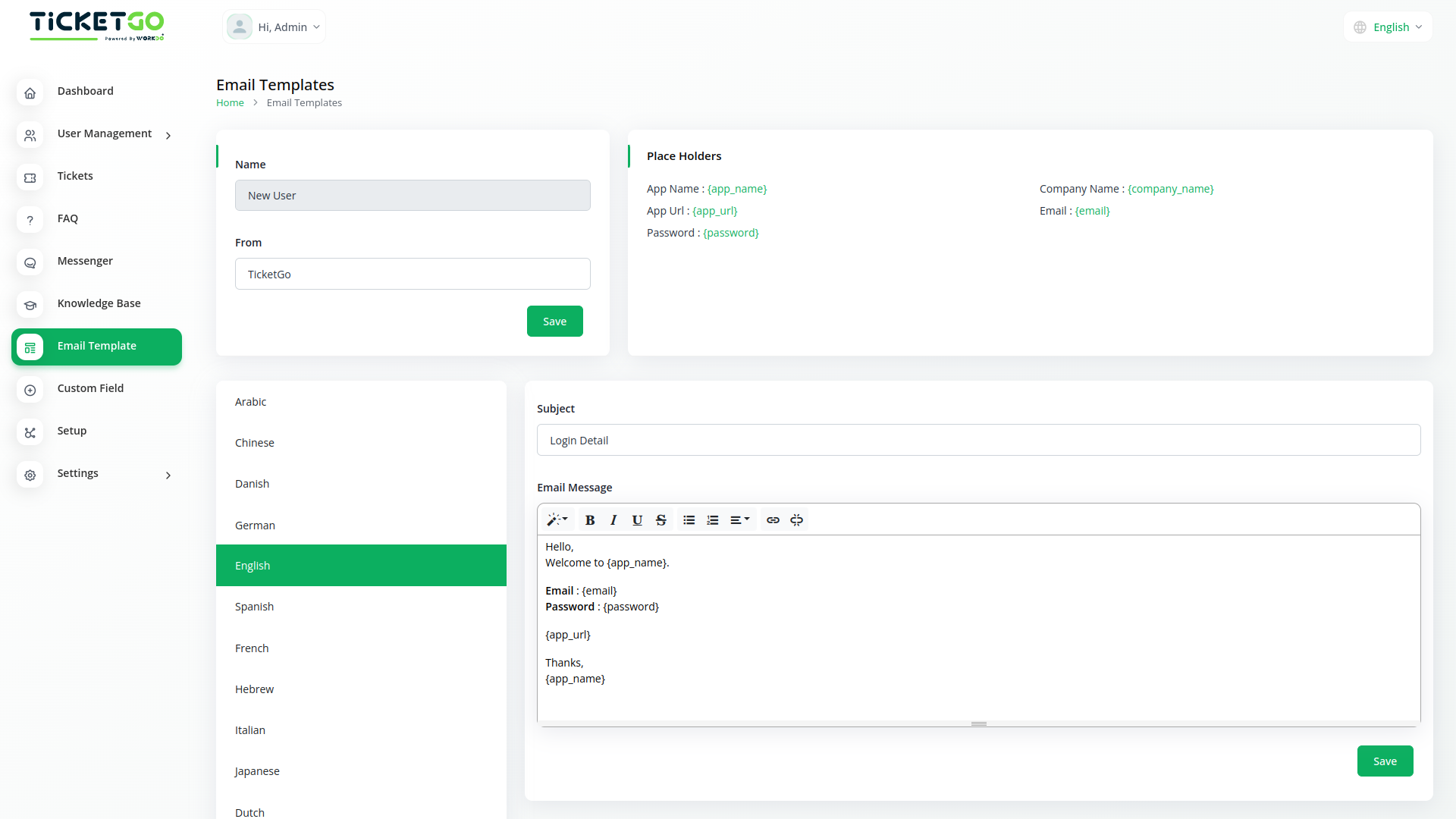1456x819 pixels.
Task: Insert a hyperlink
Action: [773, 519]
